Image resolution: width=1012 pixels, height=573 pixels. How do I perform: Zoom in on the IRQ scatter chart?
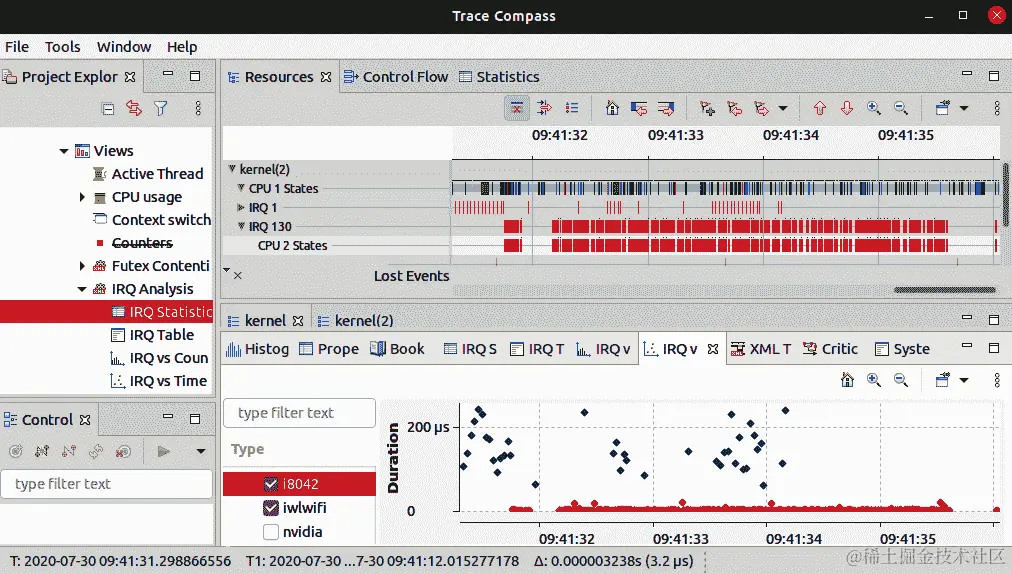click(x=874, y=380)
